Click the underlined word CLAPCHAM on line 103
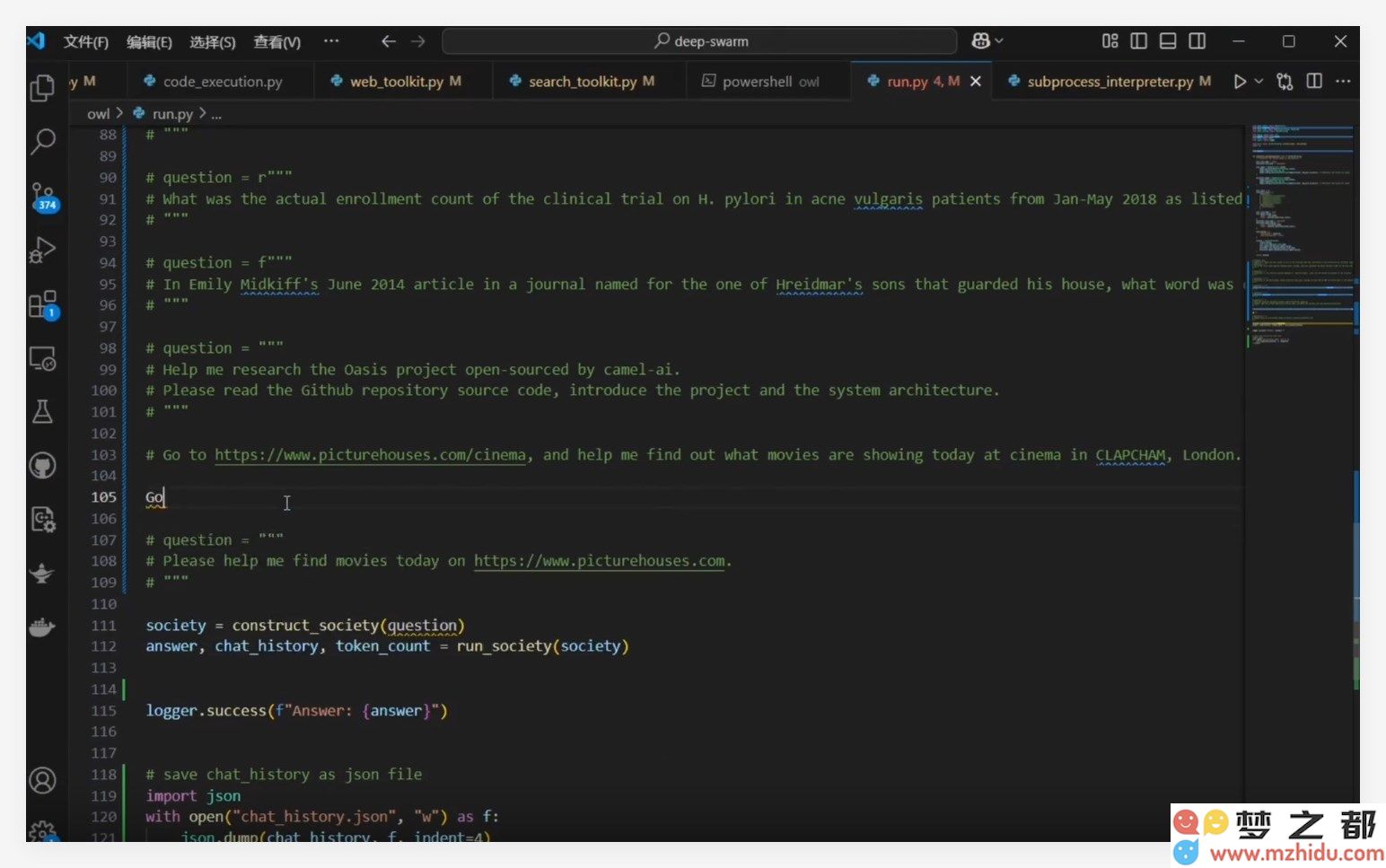 click(1130, 455)
